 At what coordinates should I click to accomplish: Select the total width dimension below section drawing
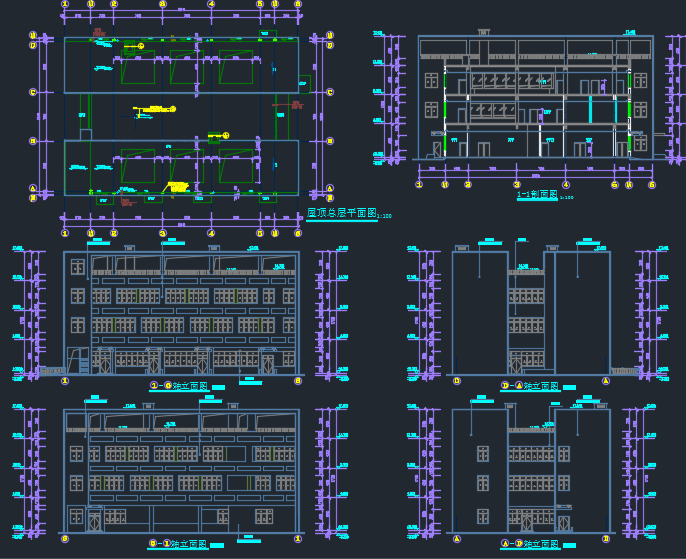pos(535,177)
